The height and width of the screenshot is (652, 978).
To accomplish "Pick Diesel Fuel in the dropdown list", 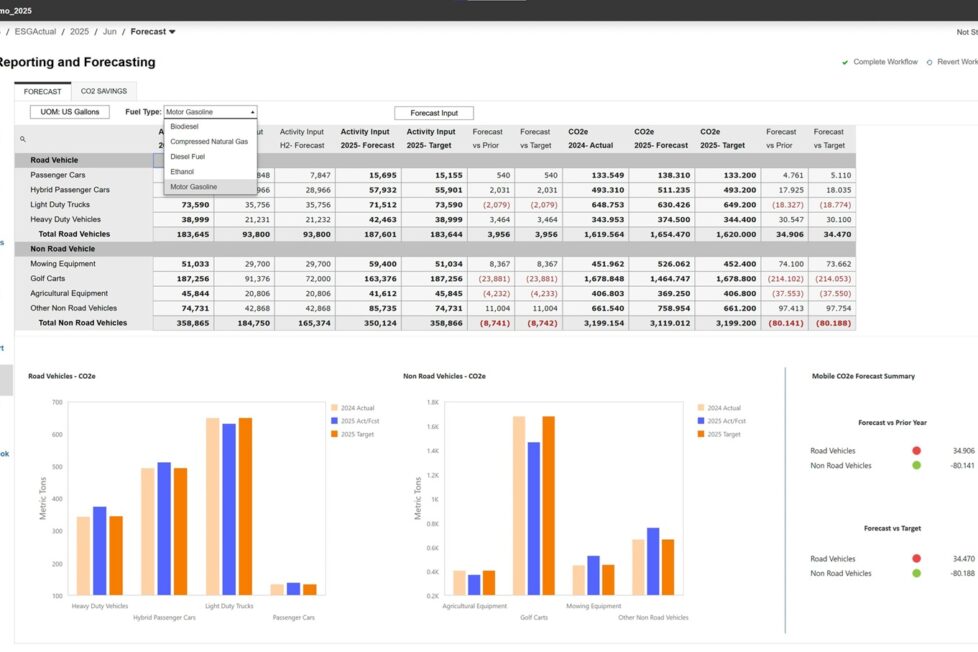I will [189, 157].
